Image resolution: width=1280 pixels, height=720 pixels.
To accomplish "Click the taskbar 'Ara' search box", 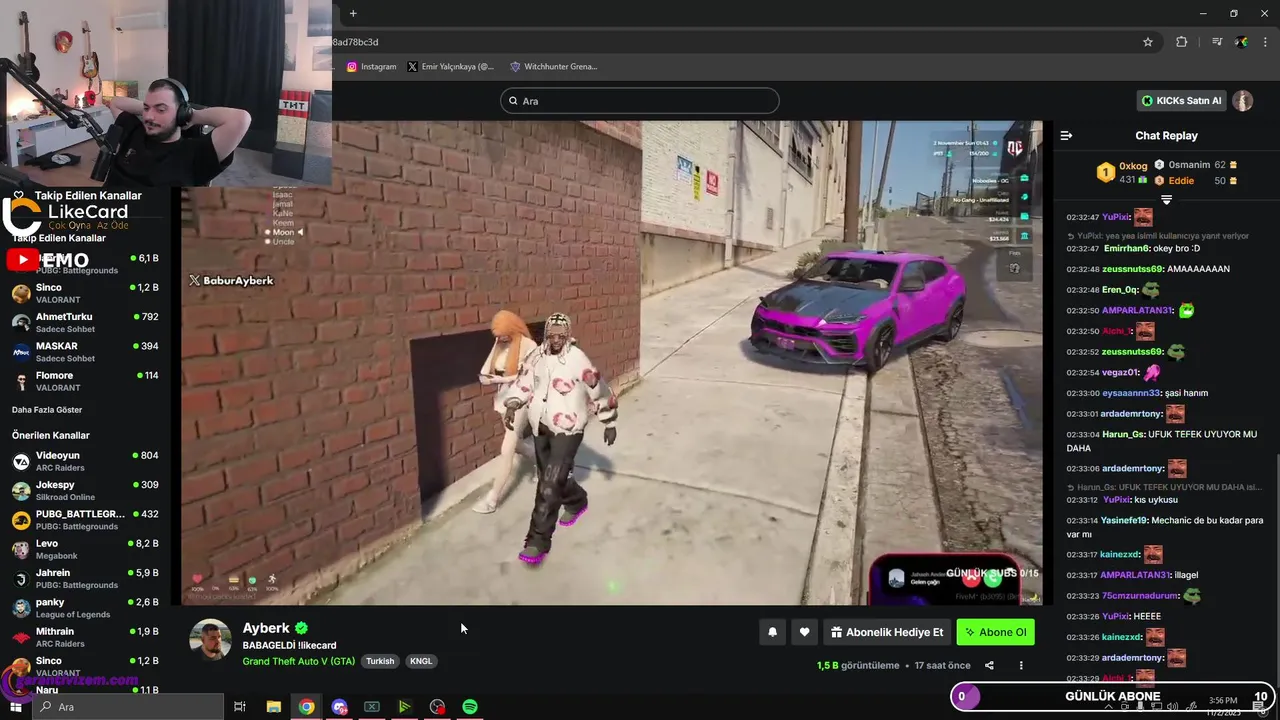I will 128,707.
